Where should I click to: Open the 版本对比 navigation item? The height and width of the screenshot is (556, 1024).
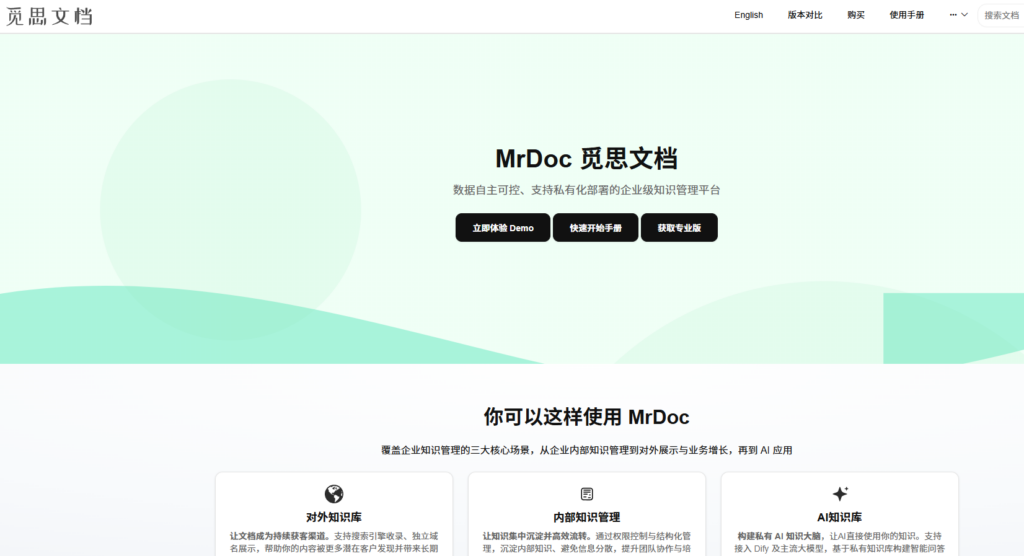tap(805, 15)
